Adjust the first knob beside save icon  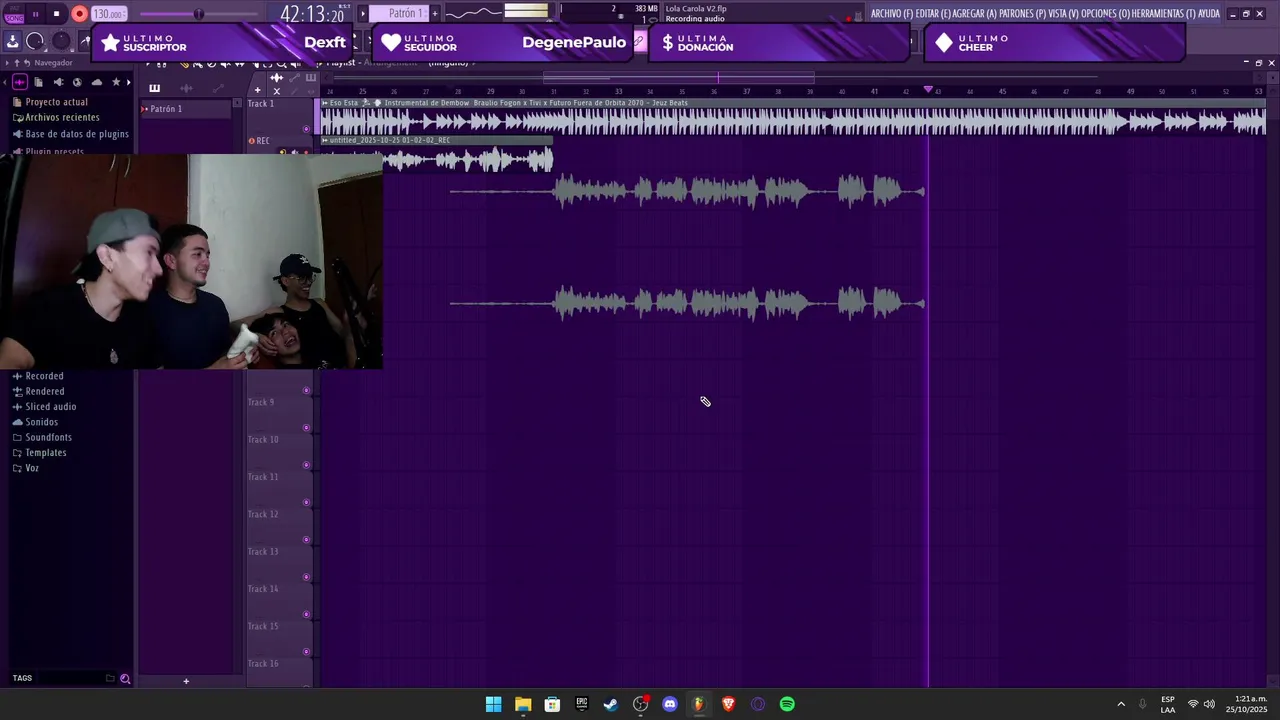(36, 41)
